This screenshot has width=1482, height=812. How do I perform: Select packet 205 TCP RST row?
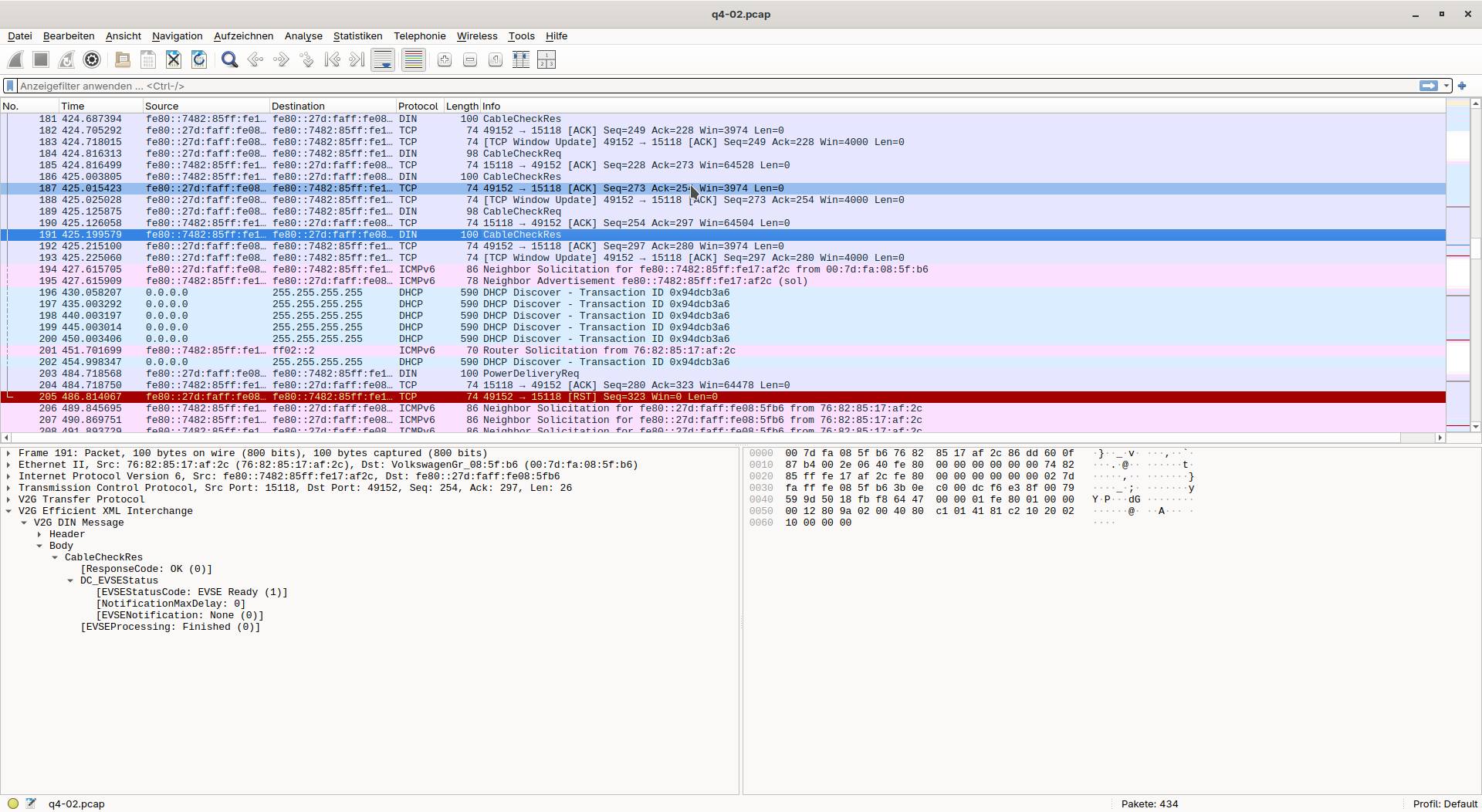point(540,397)
